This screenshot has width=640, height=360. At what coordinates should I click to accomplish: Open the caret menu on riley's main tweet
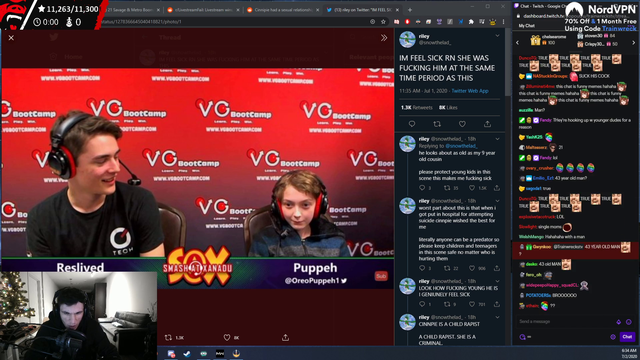pyautogui.click(x=497, y=36)
